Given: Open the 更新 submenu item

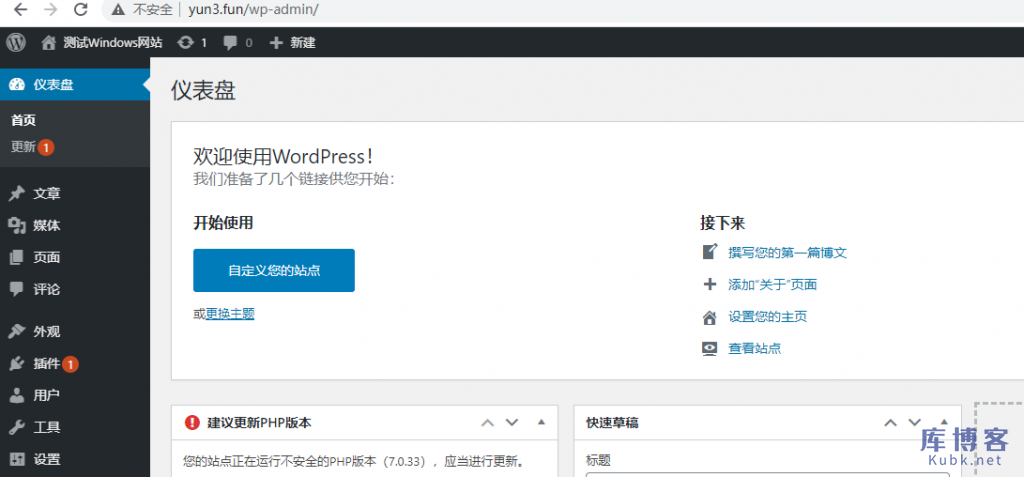Looking at the screenshot, I should pyautogui.click(x=24, y=148).
